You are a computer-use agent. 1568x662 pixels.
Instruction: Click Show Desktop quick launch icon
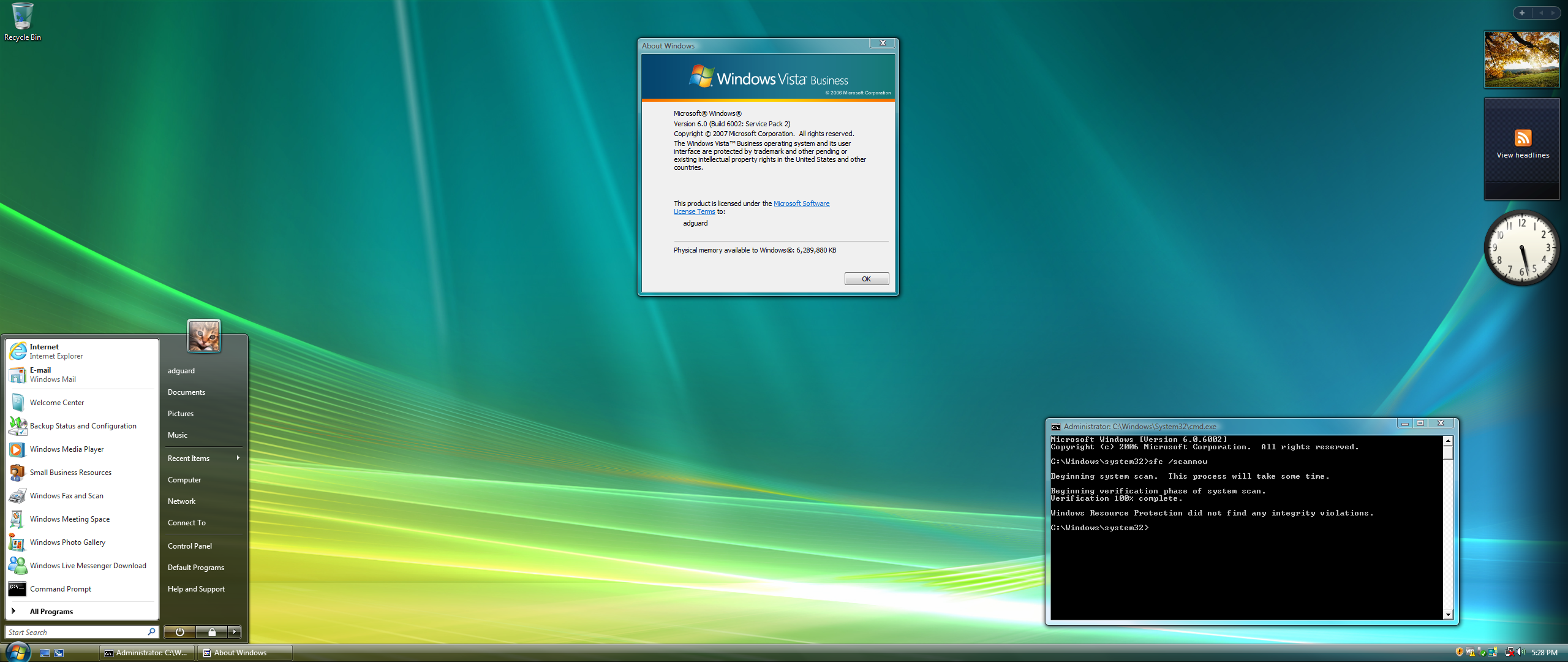point(45,653)
